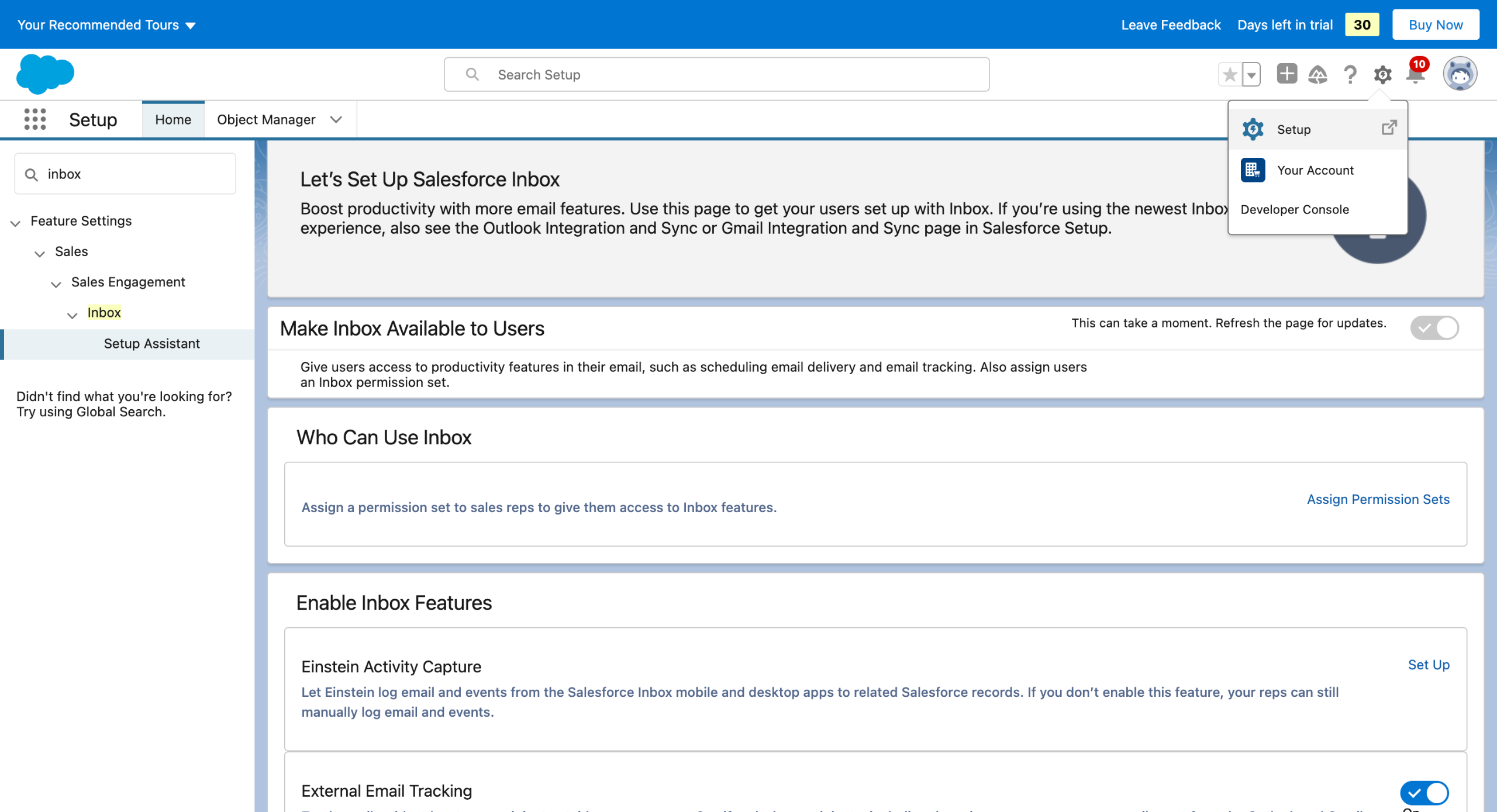
Task: Click the favorites star icon
Action: [x=1230, y=74]
